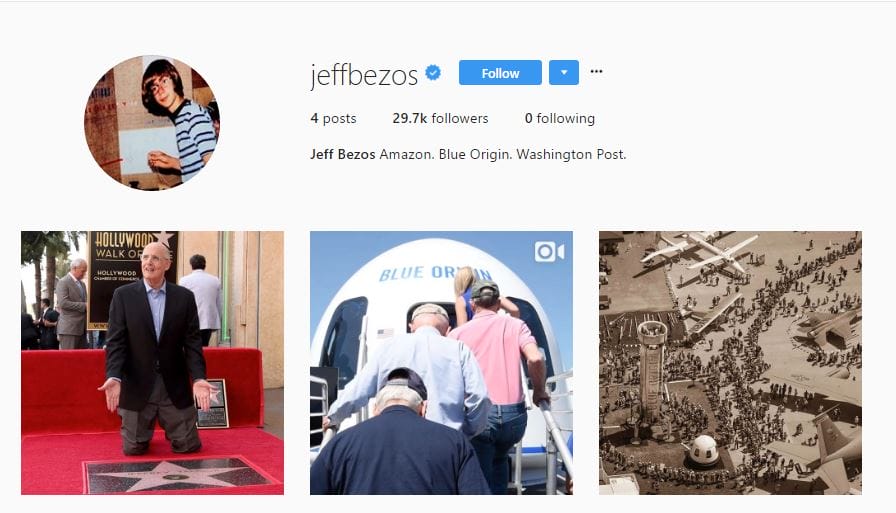The image size is (896, 513).
Task: Select the jeffbezos username heading
Action: coord(364,75)
